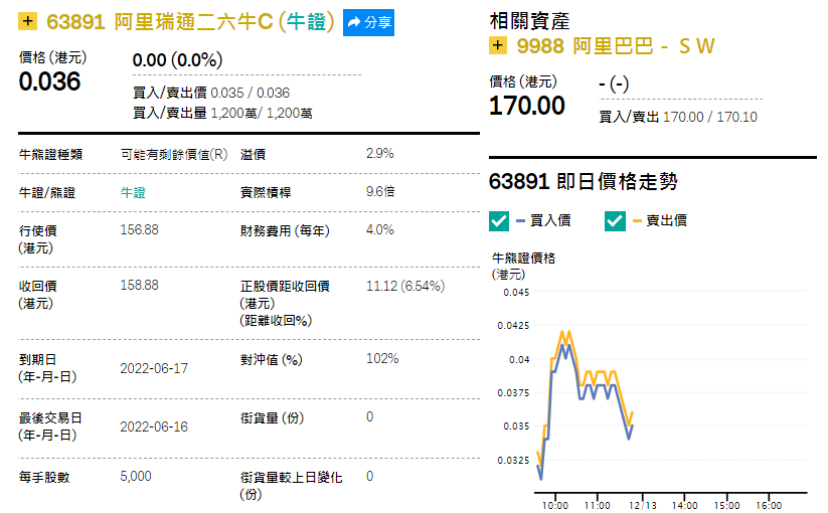Image resolution: width=828 pixels, height=513 pixels.
Task: Select expiry date 2022-06-17
Action: click(x=154, y=368)
